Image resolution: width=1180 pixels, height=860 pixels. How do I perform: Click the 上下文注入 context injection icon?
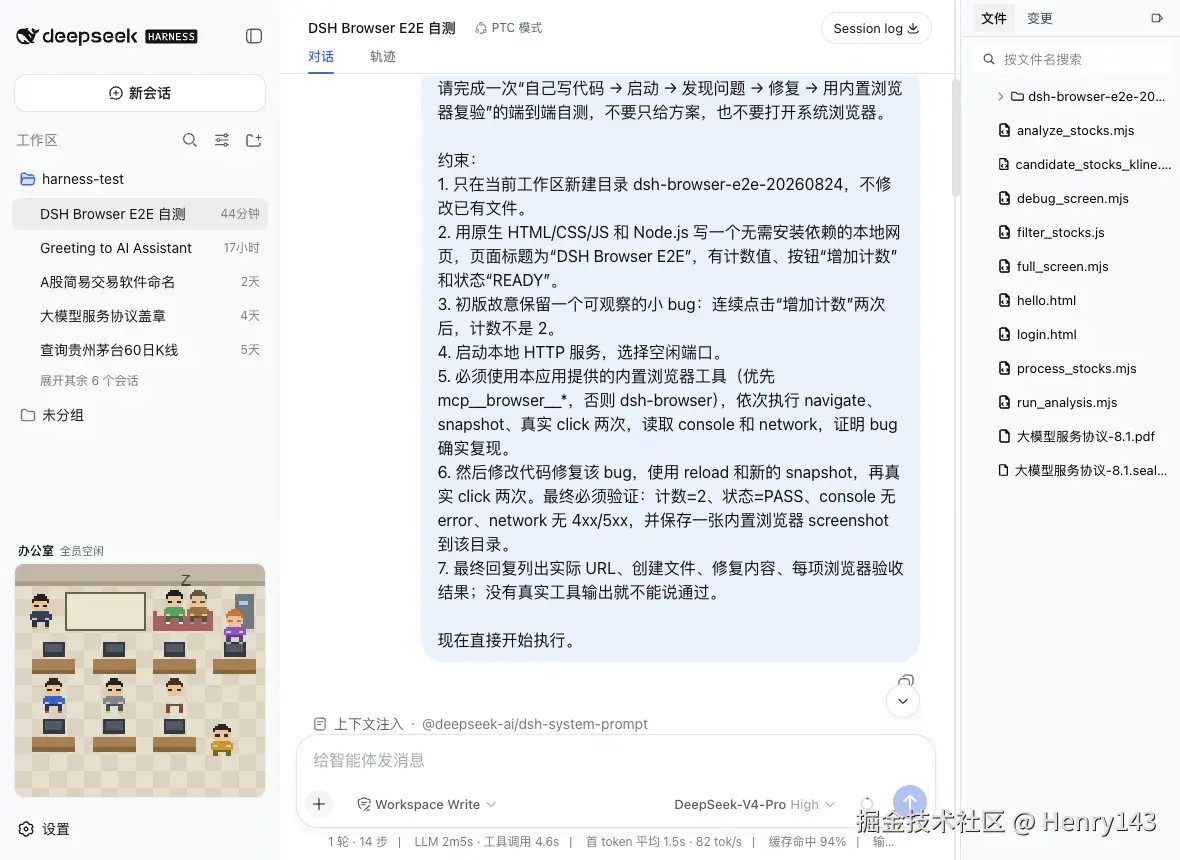(320, 724)
